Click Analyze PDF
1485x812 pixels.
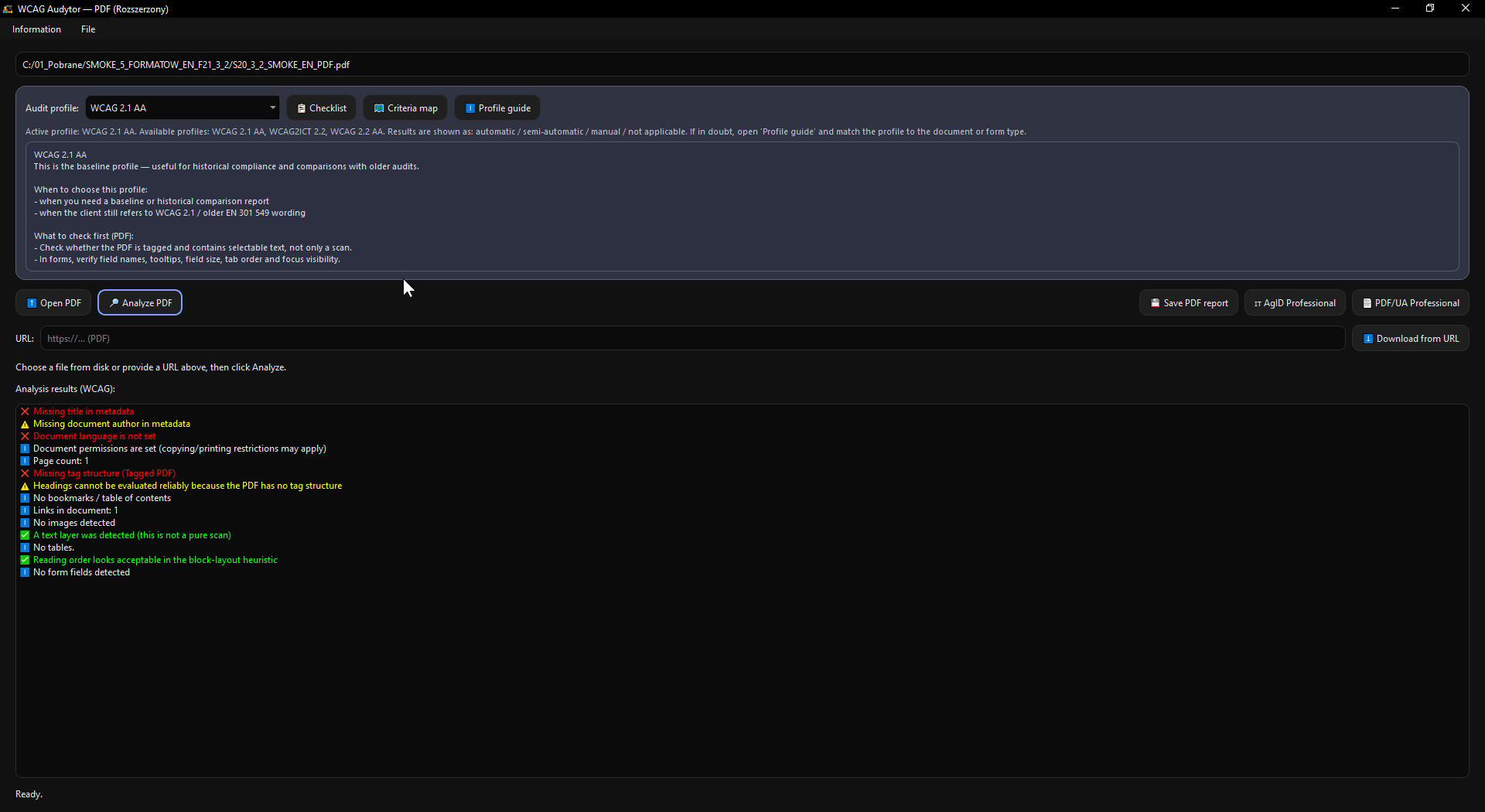140,303
